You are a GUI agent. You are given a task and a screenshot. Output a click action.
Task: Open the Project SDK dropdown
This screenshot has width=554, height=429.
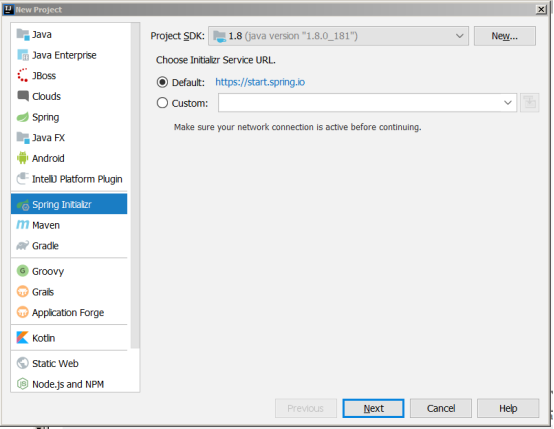(338, 36)
